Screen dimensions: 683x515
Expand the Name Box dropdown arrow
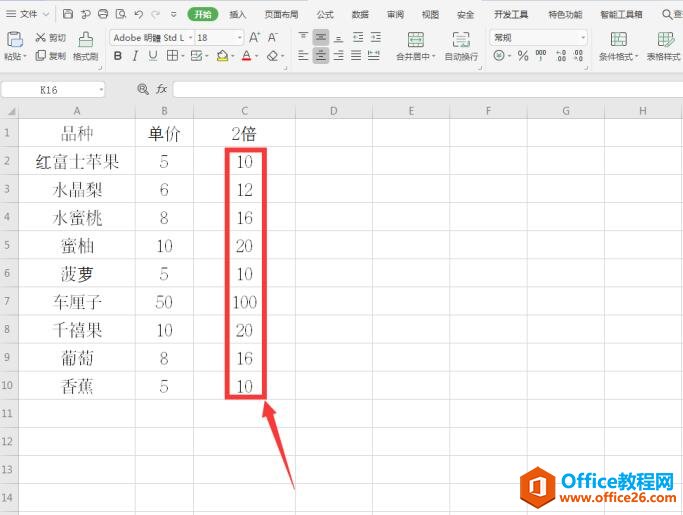[101, 90]
